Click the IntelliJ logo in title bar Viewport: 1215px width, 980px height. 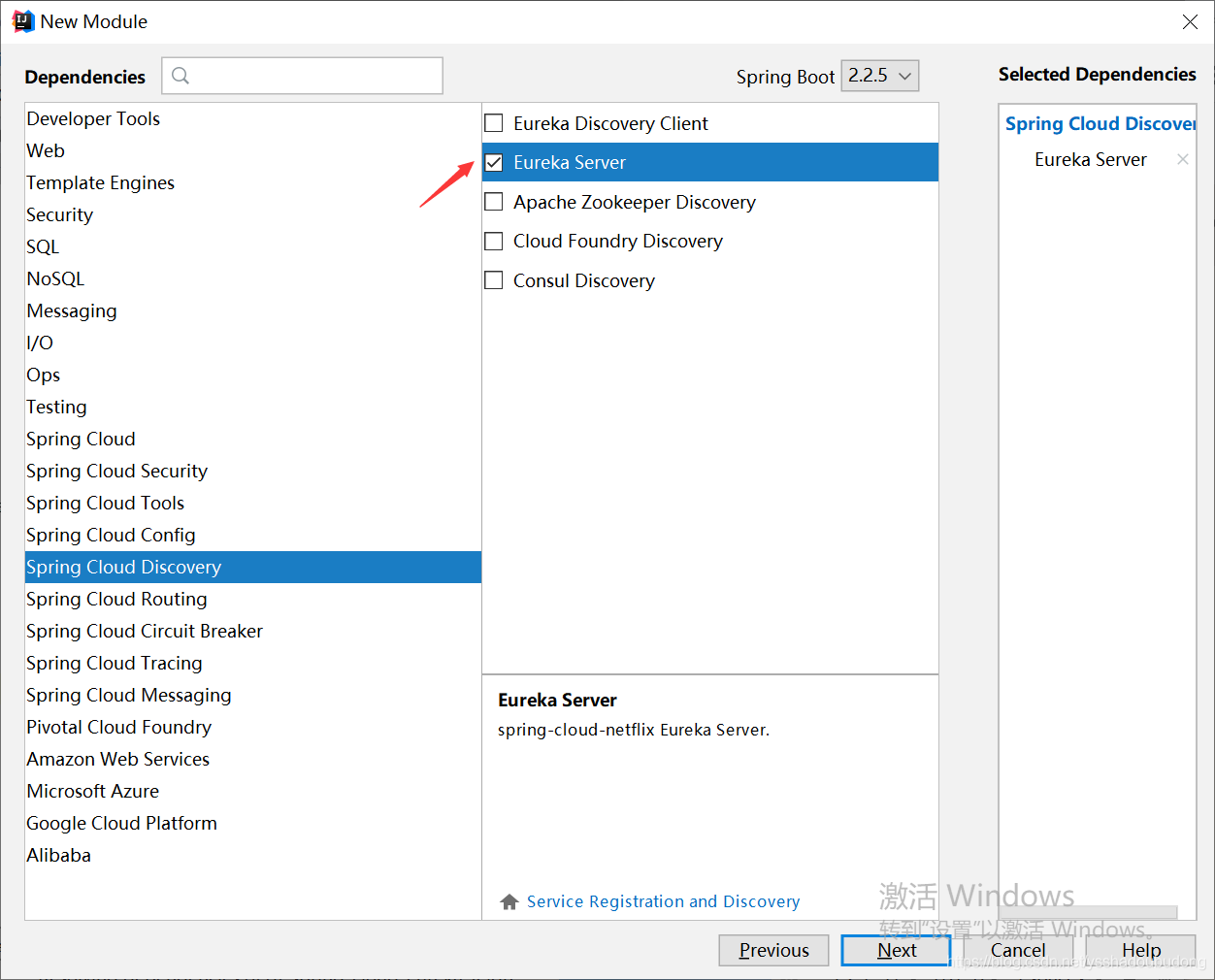23,21
